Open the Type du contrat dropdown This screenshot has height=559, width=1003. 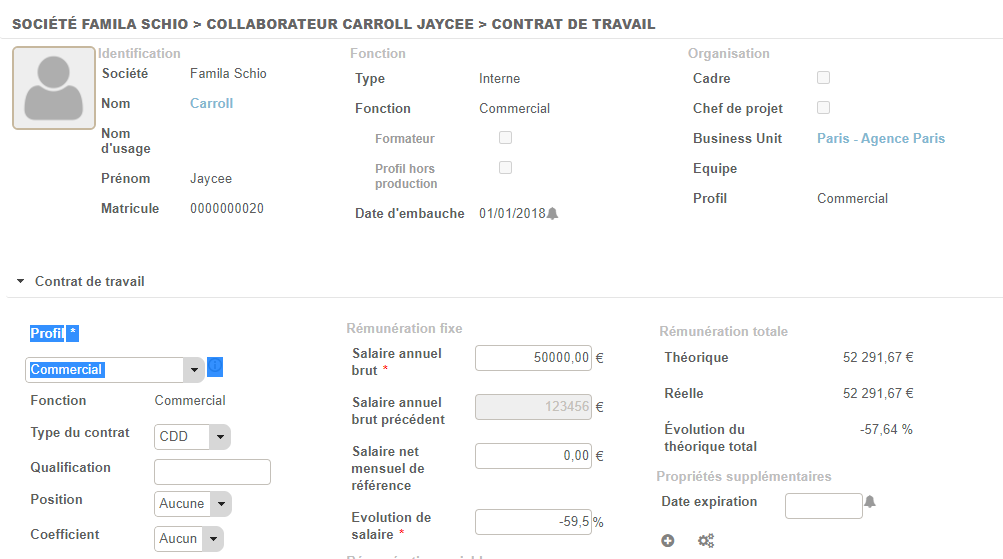194,437
